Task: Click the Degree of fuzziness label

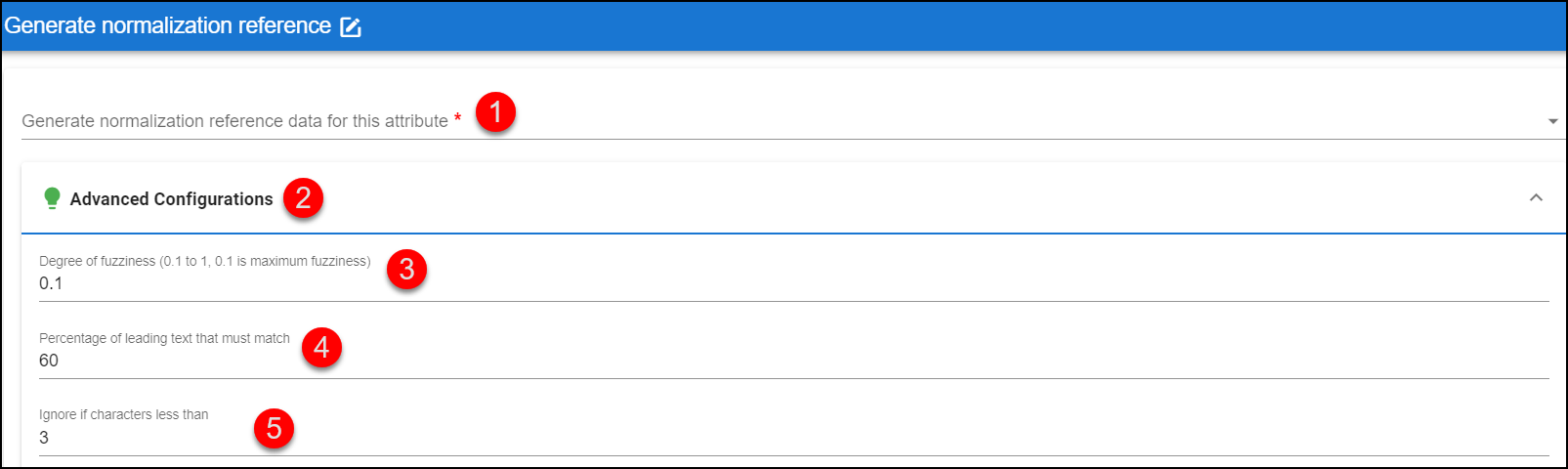Action: coord(205,261)
